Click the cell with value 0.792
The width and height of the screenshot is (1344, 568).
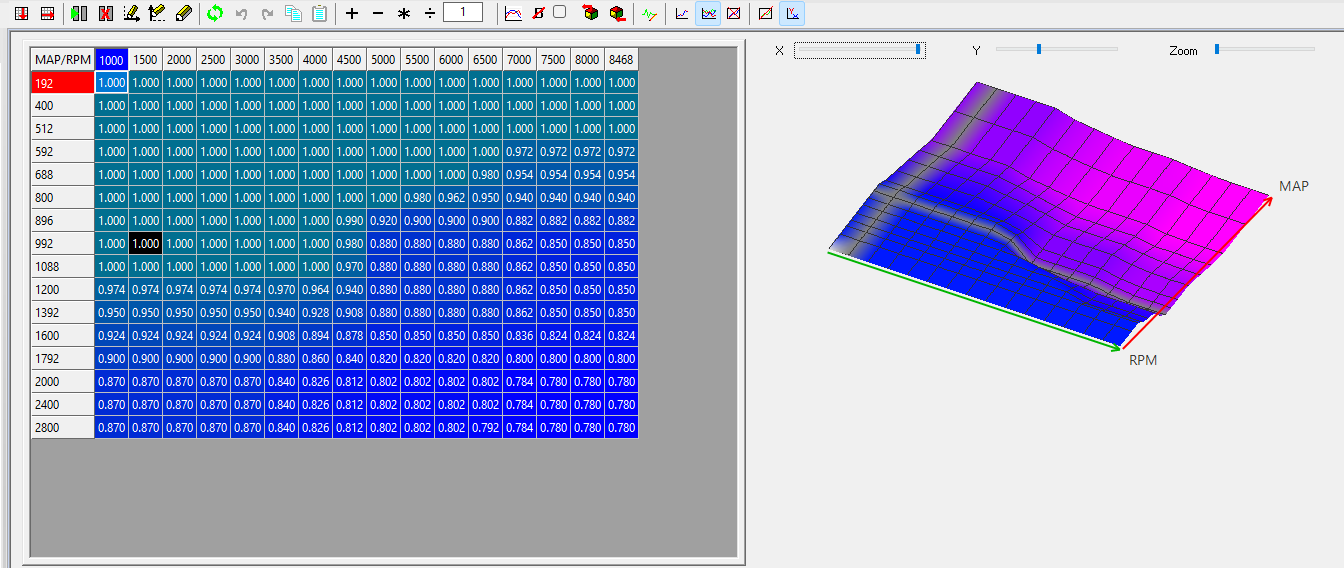pyautogui.click(x=485, y=428)
